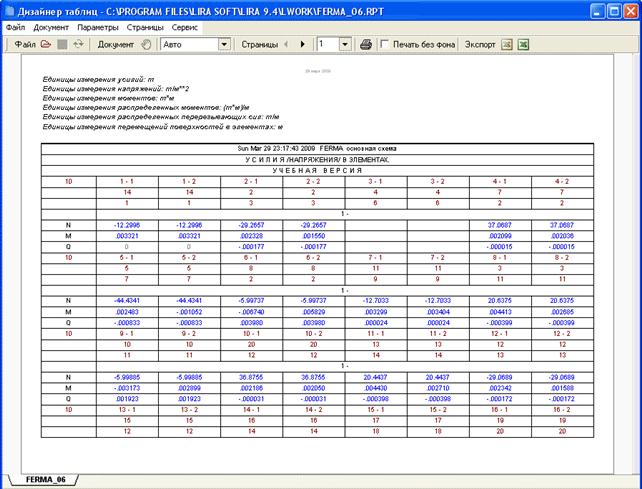Image resolution: width=642 pixels, height=489 pixels.
Task: Click the value '.001588' in M row
Action: coord(562,388)
